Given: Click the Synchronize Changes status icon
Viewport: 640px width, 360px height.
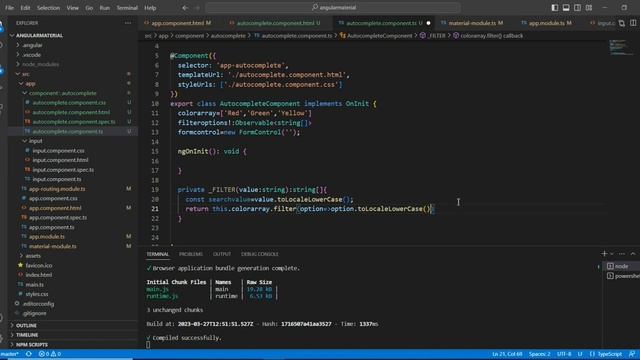Looking at the screenshot, I should click(x=29, y=354).
